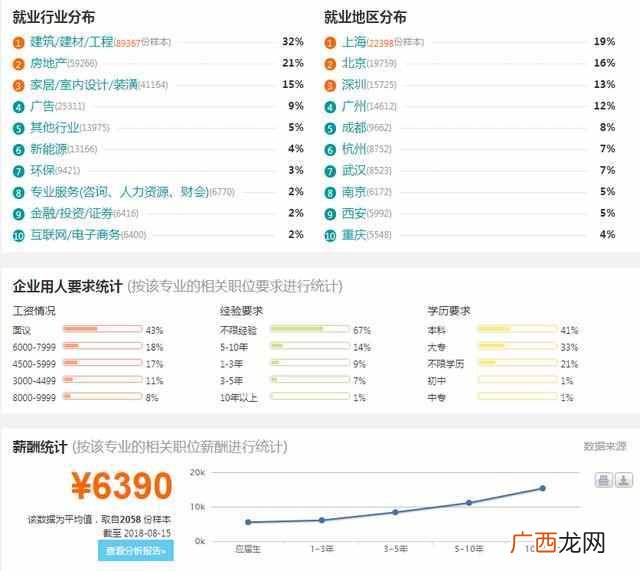The width and height of the screenshot is (640, 571).
Task: Open the 环保 industry link
Action: [x=42, y=170]
